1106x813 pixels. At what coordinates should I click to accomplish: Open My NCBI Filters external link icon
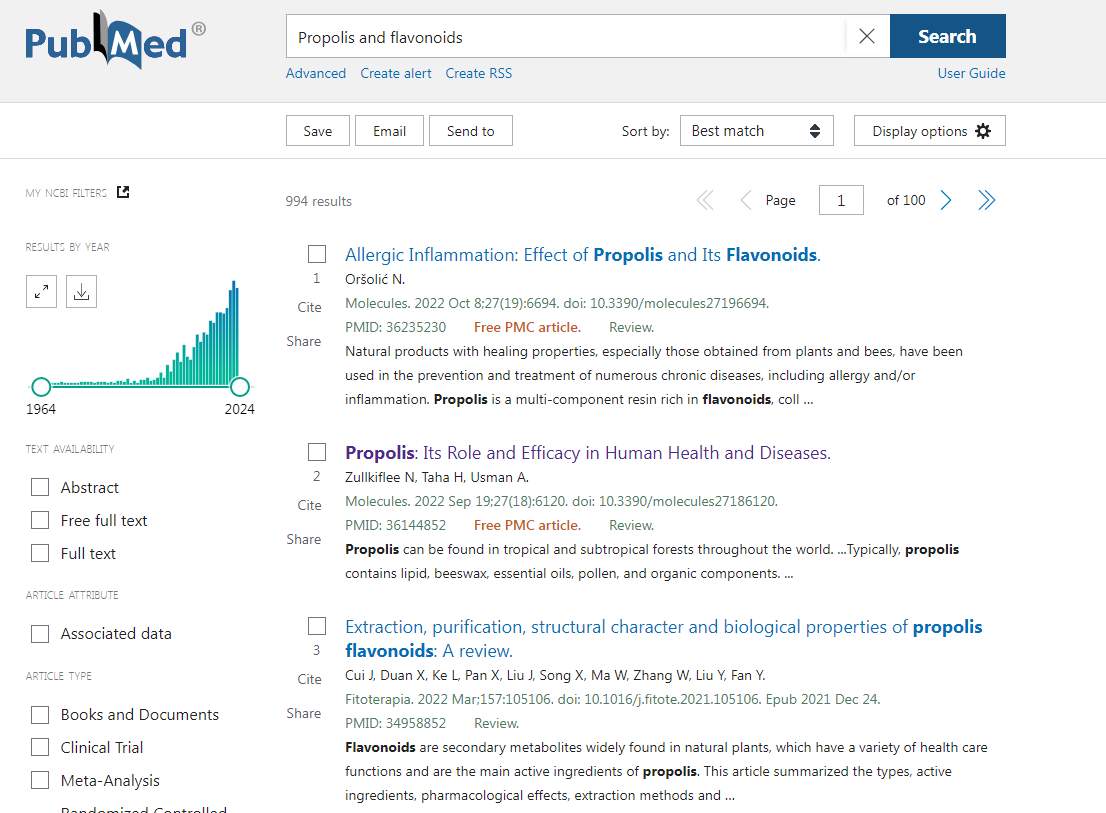tap(123, 192)
